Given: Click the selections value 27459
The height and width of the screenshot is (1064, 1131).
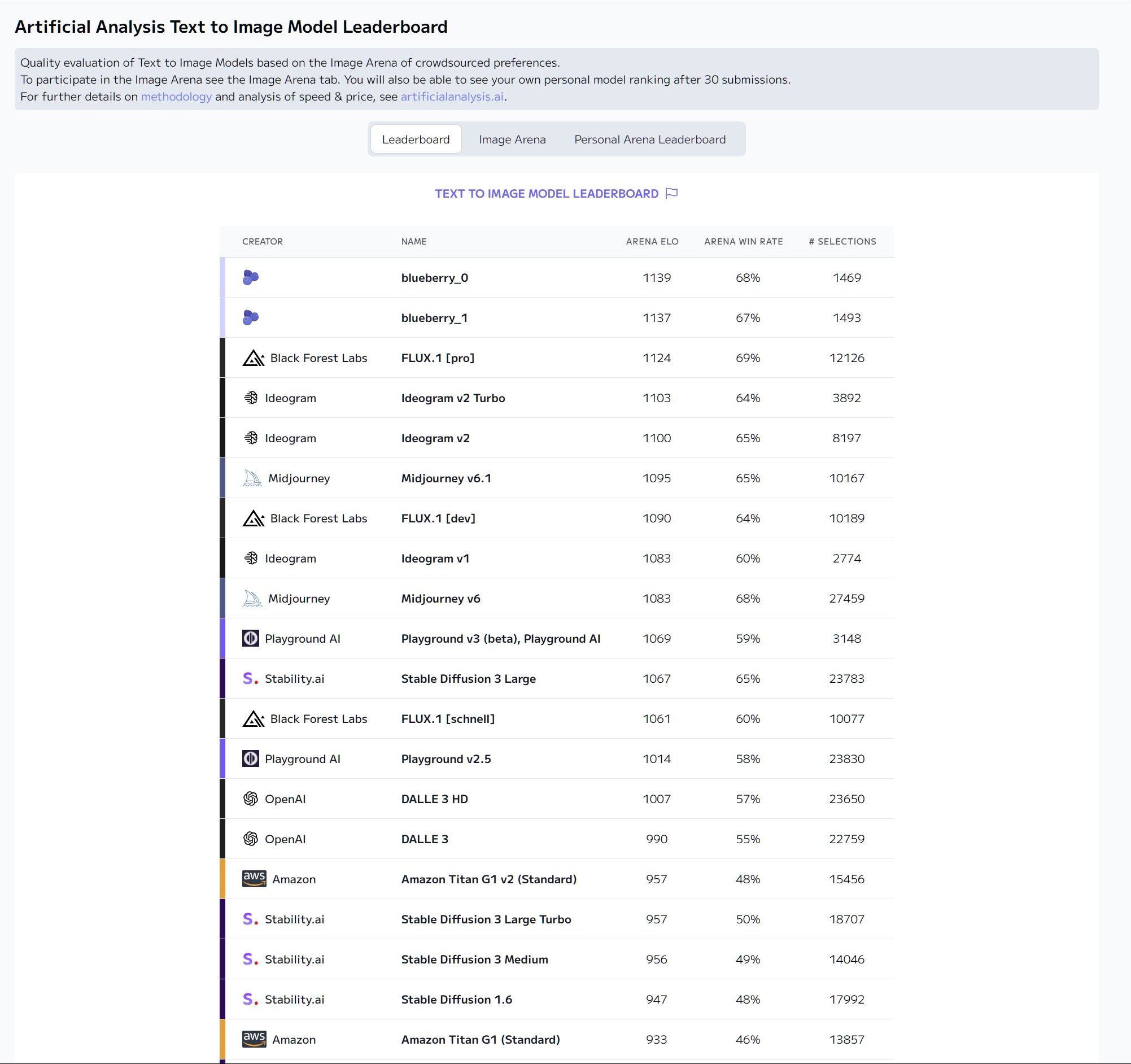Looking at the screenshot, I should (846, 599).
